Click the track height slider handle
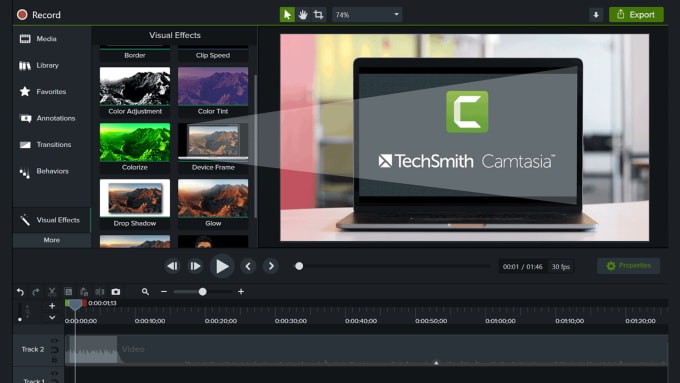 (20, 319)
